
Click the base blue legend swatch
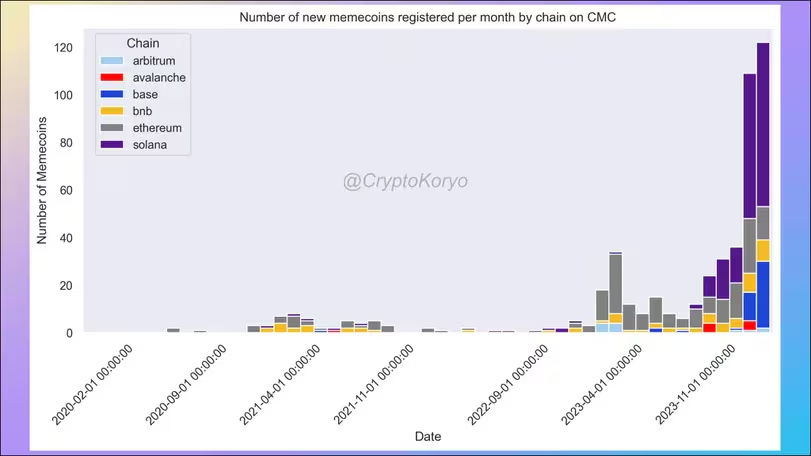point(112,94)
